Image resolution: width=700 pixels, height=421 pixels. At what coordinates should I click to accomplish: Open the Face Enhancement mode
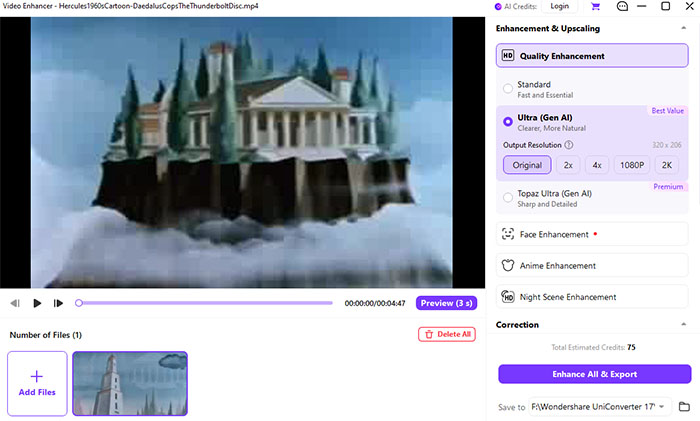(592, 234)
